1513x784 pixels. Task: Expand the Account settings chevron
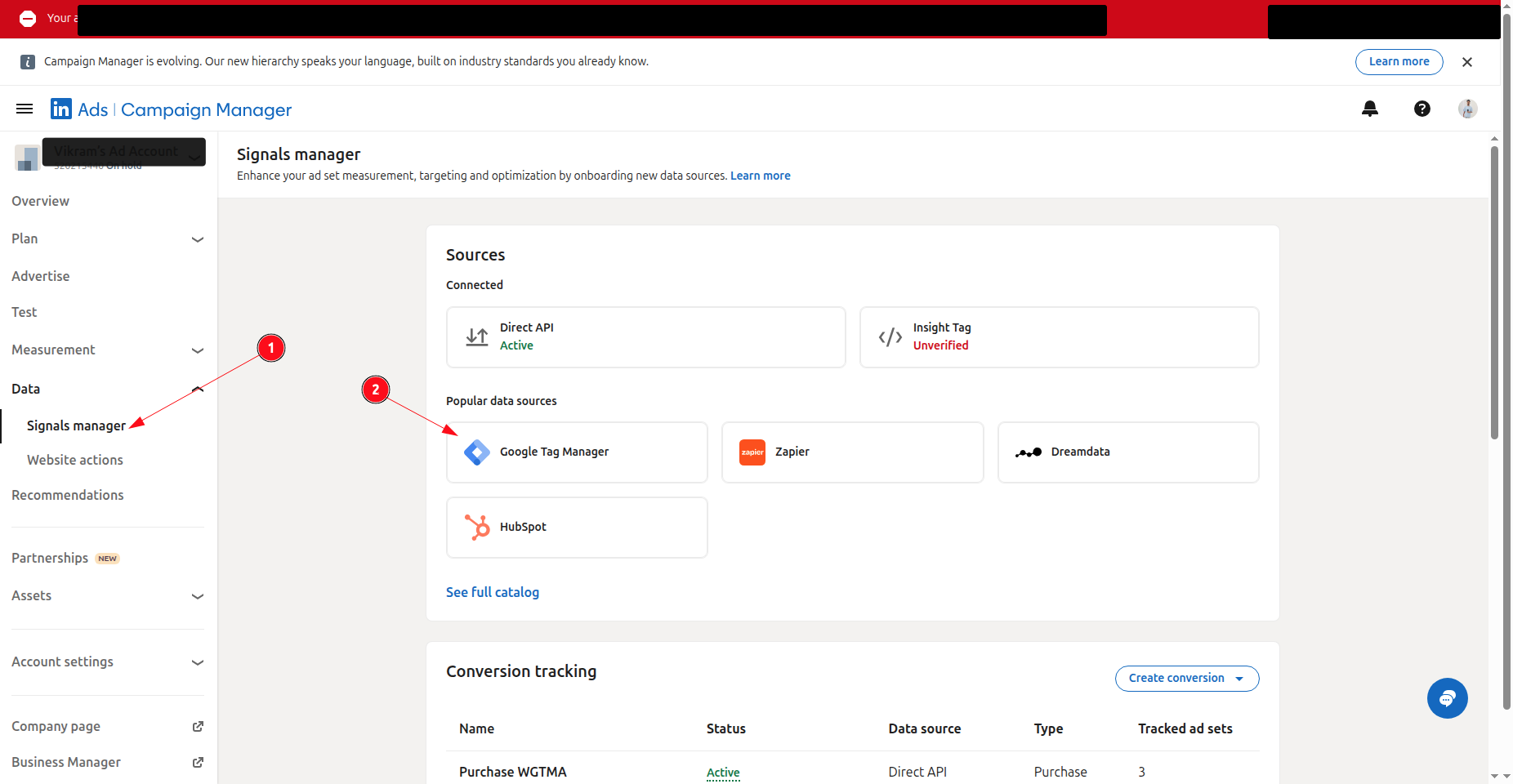[x=198, y=662]
